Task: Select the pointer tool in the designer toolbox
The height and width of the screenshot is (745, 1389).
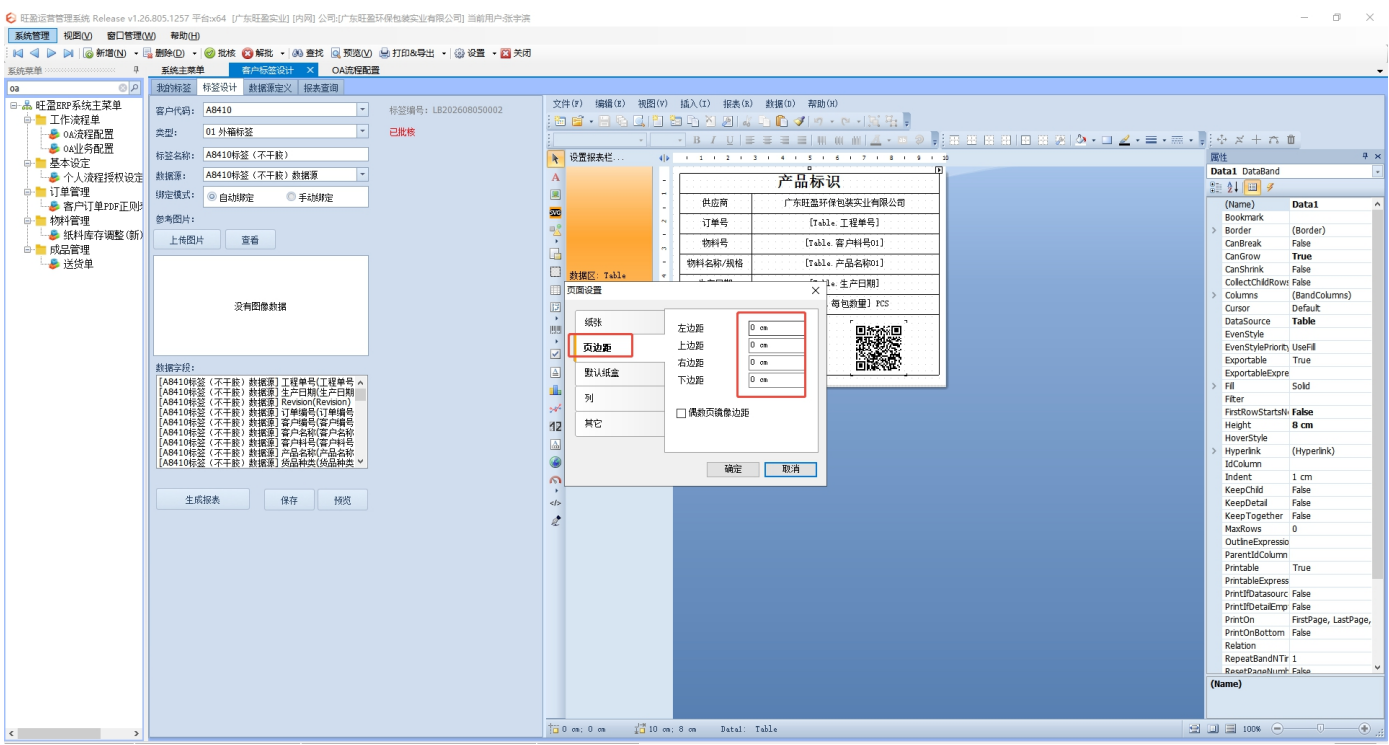Action: pos(555,158)
